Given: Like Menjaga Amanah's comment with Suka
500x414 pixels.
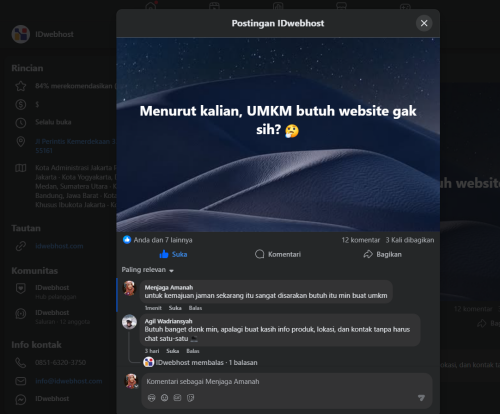Looking at the screenshot, I should click(x=175, y=308).
